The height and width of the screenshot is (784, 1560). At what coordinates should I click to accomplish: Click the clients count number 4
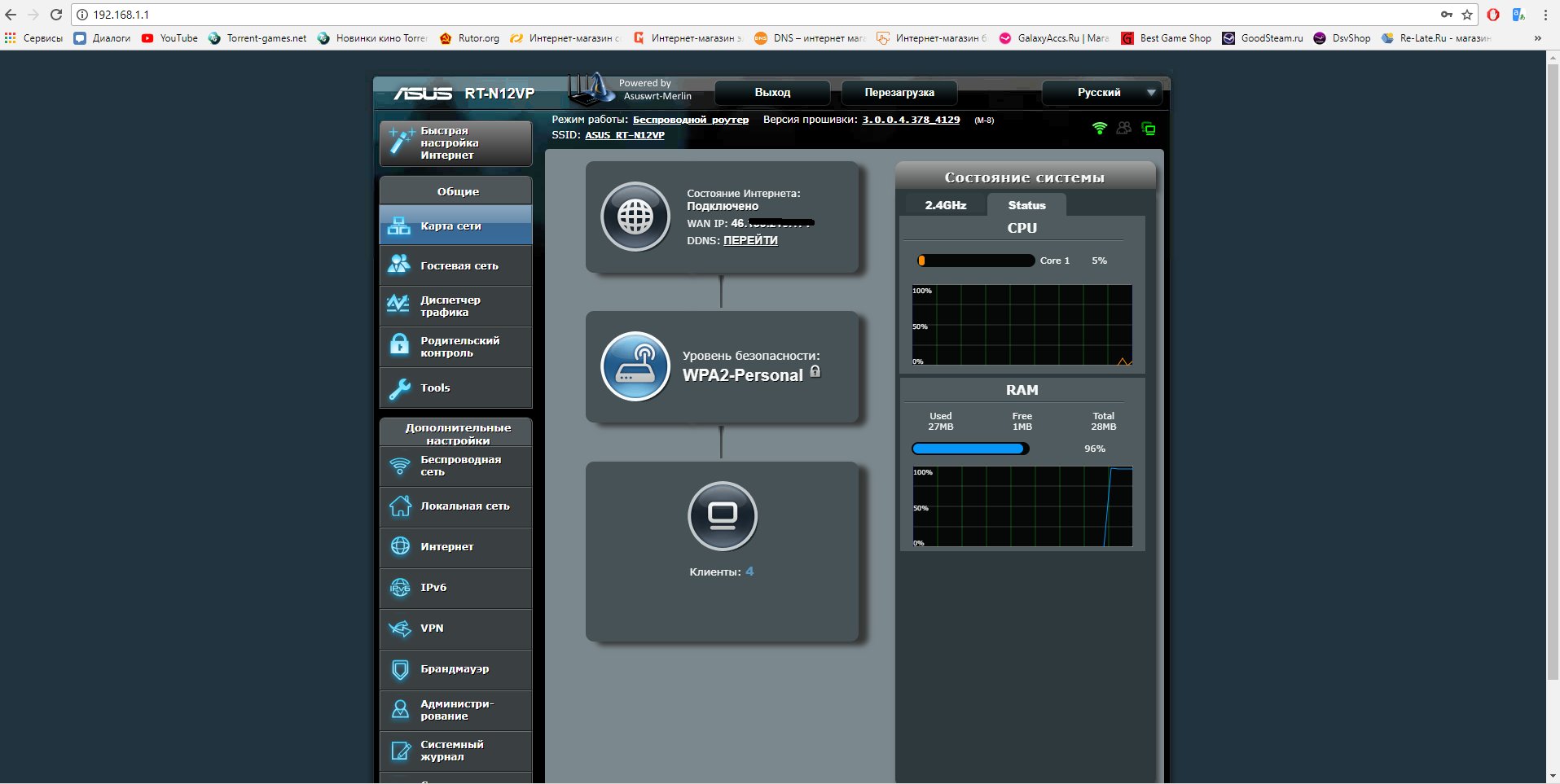tap(749, 572)
